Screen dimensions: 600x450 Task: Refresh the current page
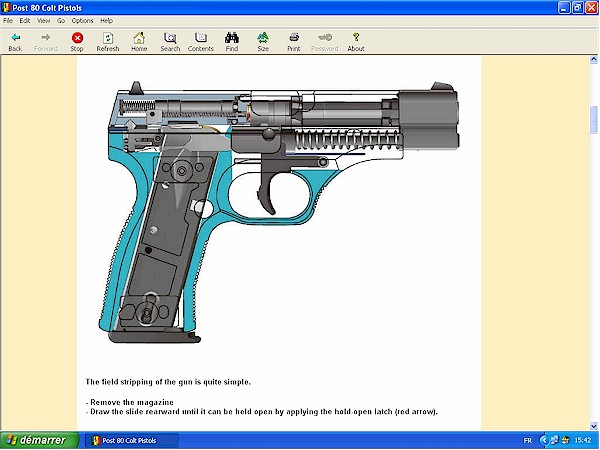108,41
